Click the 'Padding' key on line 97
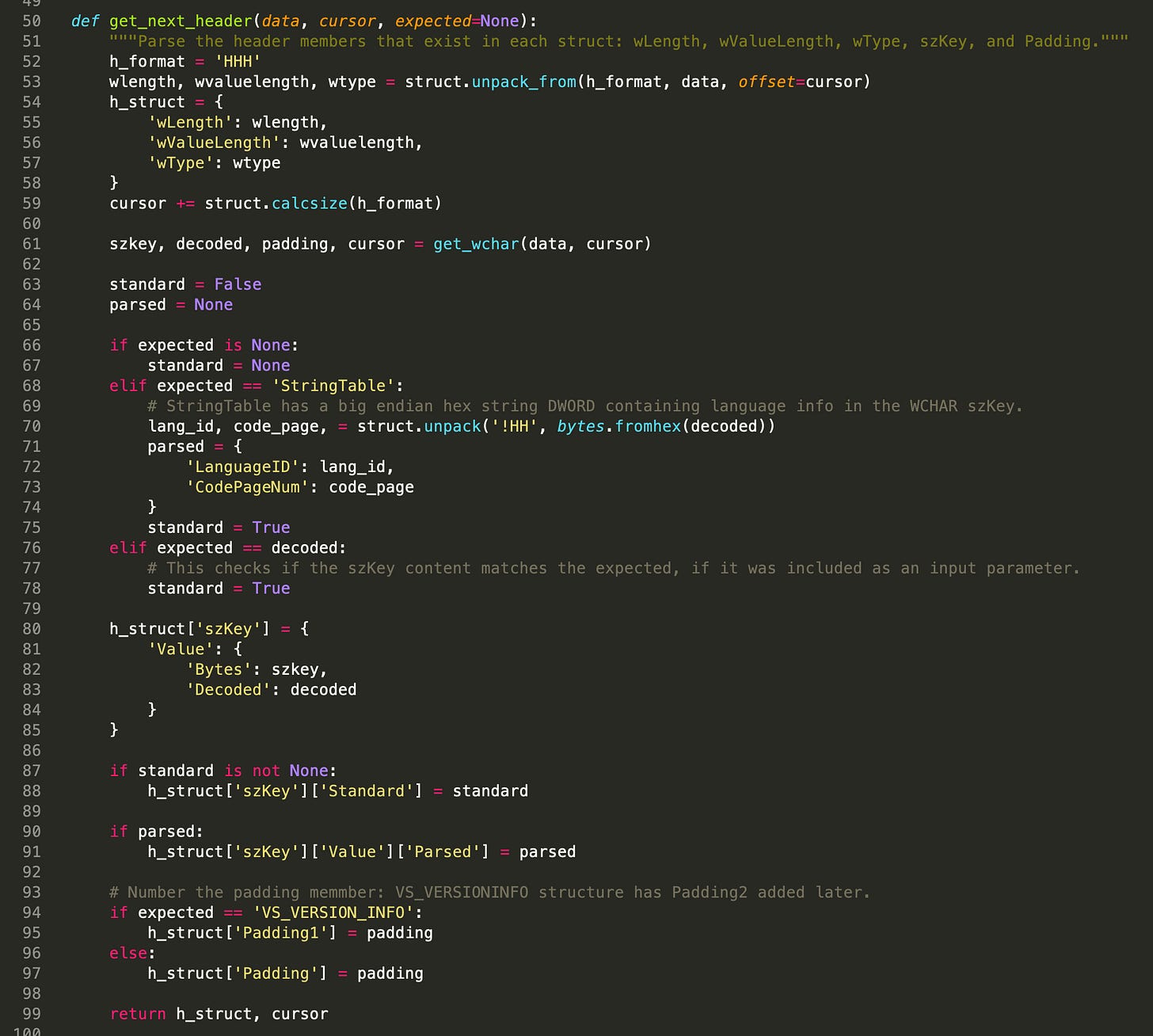Viewport: 1153px width, 1036px height. 276,973
